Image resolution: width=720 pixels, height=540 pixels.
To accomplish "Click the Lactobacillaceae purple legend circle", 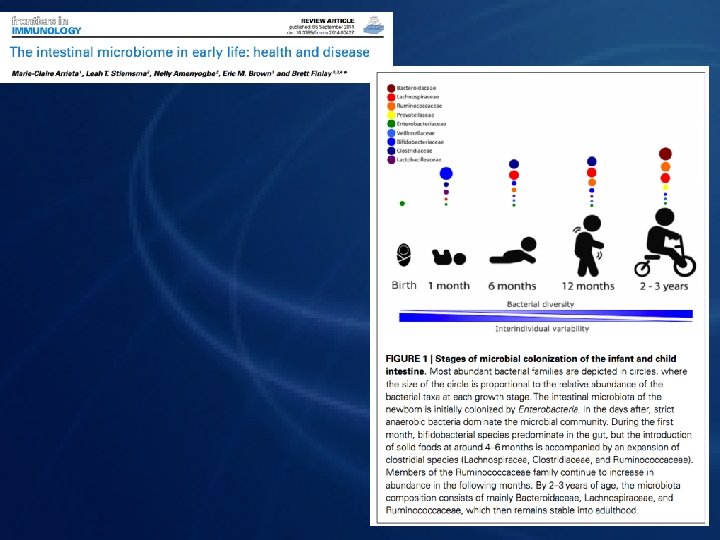I will 391,160.
